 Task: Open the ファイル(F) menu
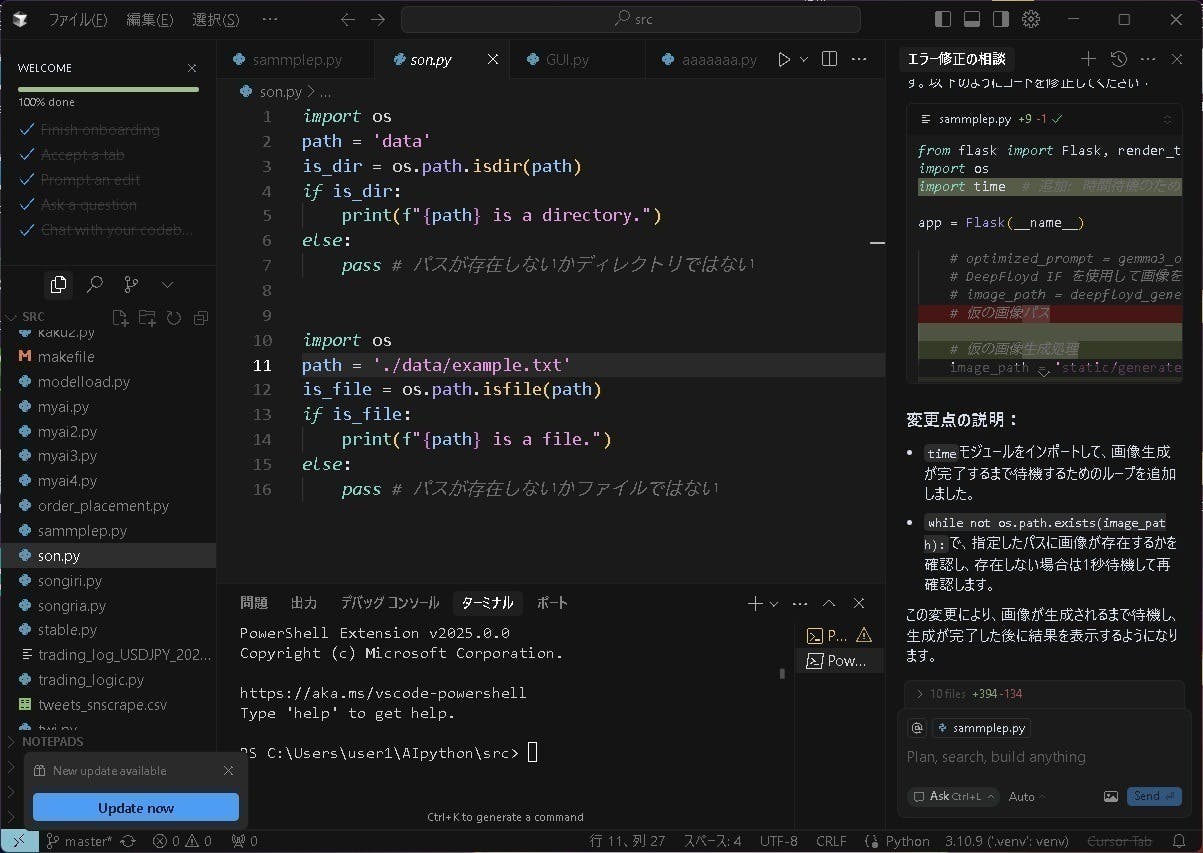point(78,20)
